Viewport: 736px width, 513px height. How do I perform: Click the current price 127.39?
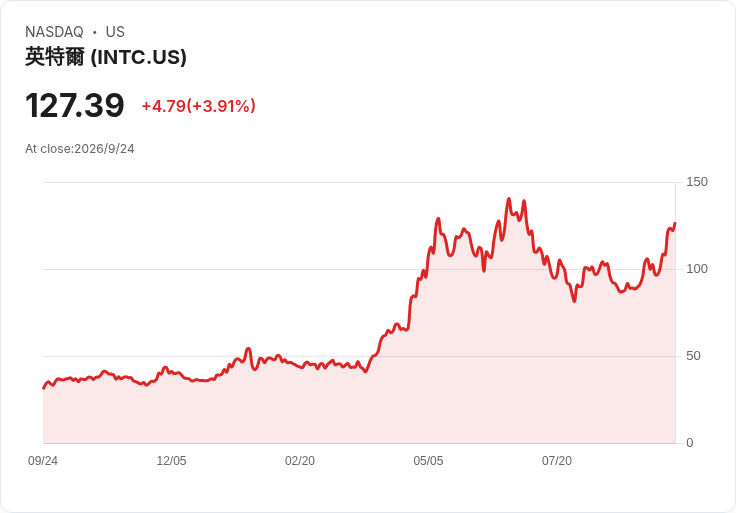[75, 105]
